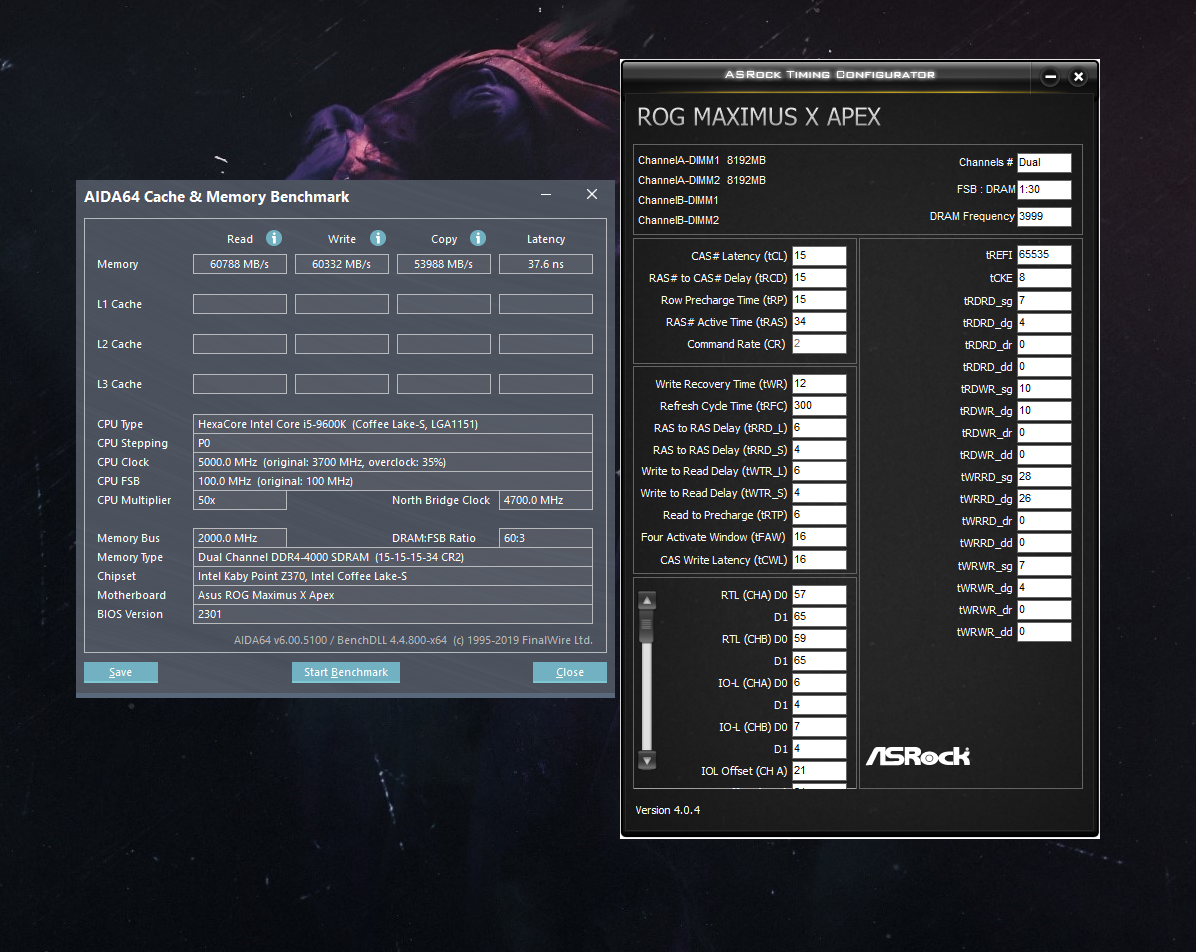Select the Write to Read Delay (tWTR_L) field

tap(819, 471)
